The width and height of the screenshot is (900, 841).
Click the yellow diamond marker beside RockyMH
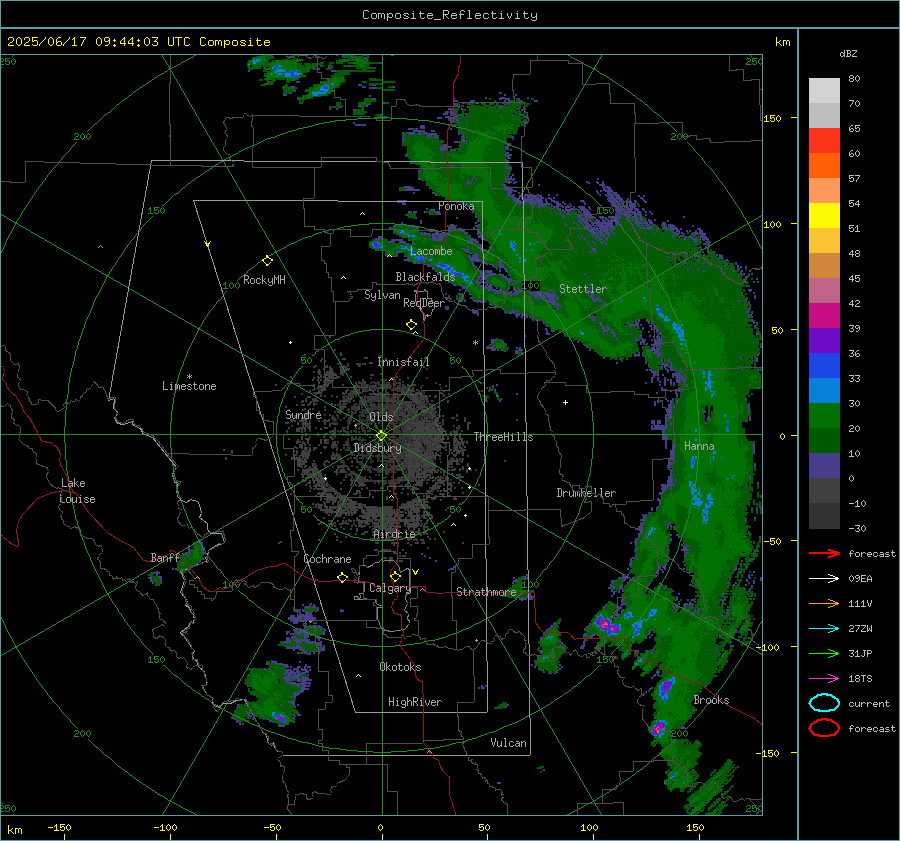(x=267, y=261)
